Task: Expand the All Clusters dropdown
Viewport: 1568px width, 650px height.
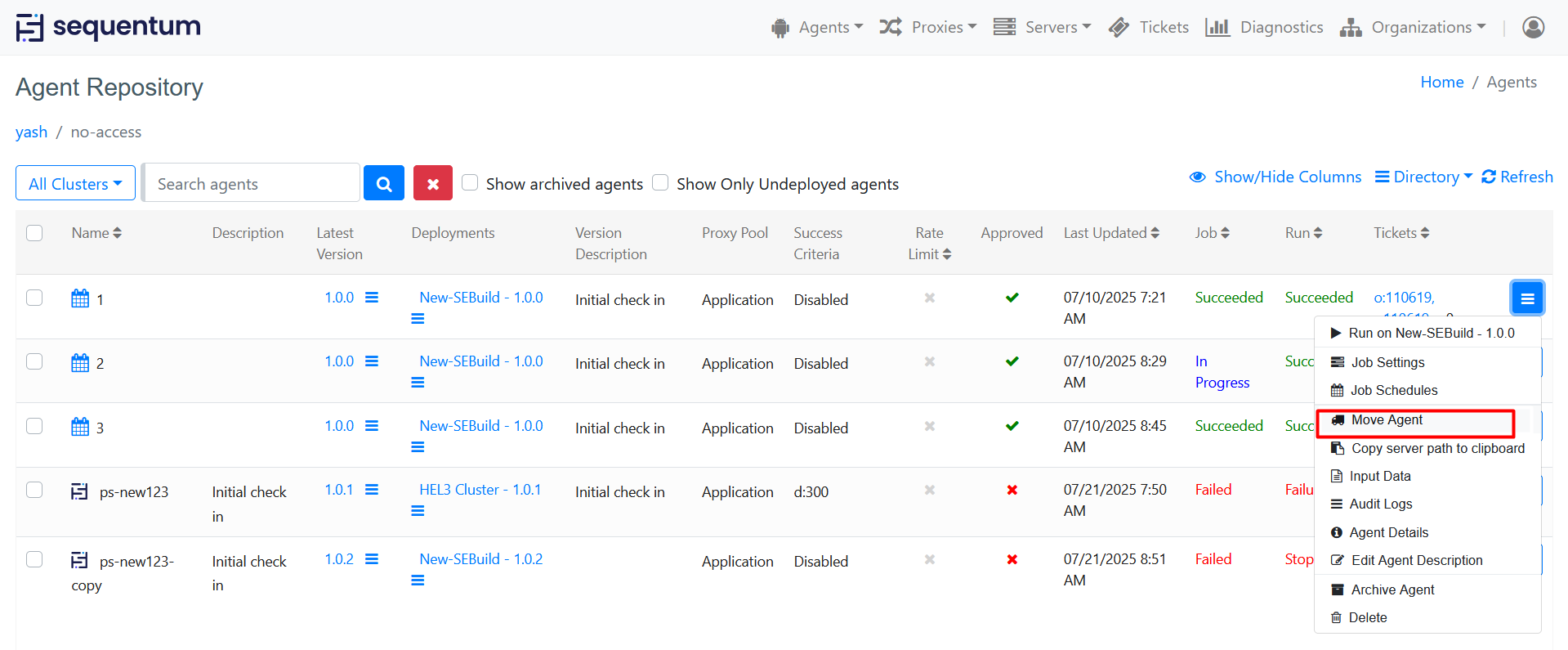Action: (75, 183)
